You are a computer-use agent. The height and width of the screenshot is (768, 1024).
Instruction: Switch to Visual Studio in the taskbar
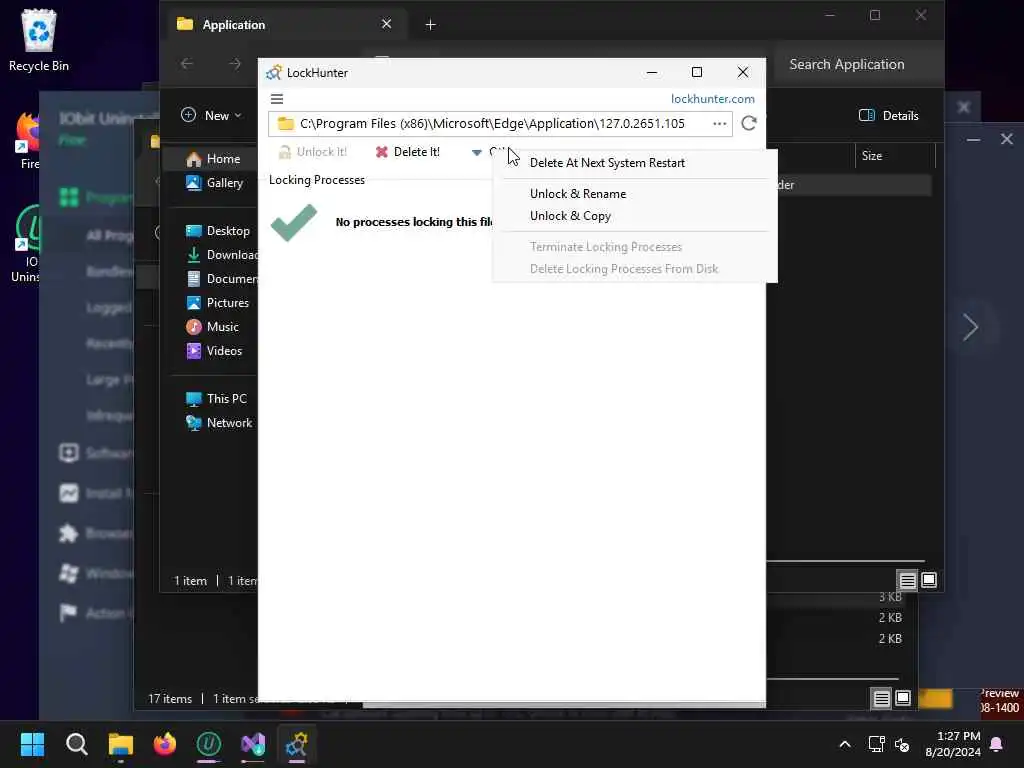tap(253, 744)
